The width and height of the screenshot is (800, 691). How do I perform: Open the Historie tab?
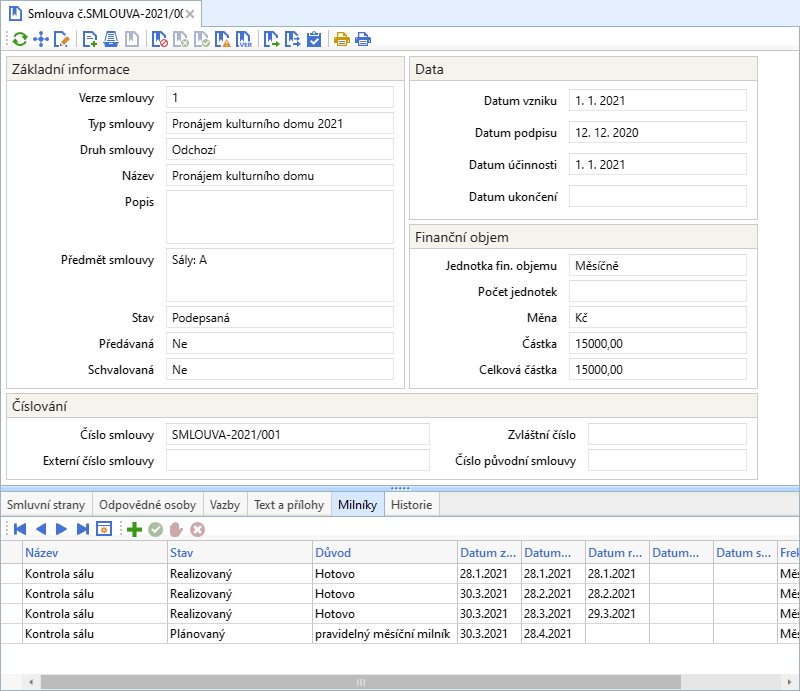click(411, 505)
